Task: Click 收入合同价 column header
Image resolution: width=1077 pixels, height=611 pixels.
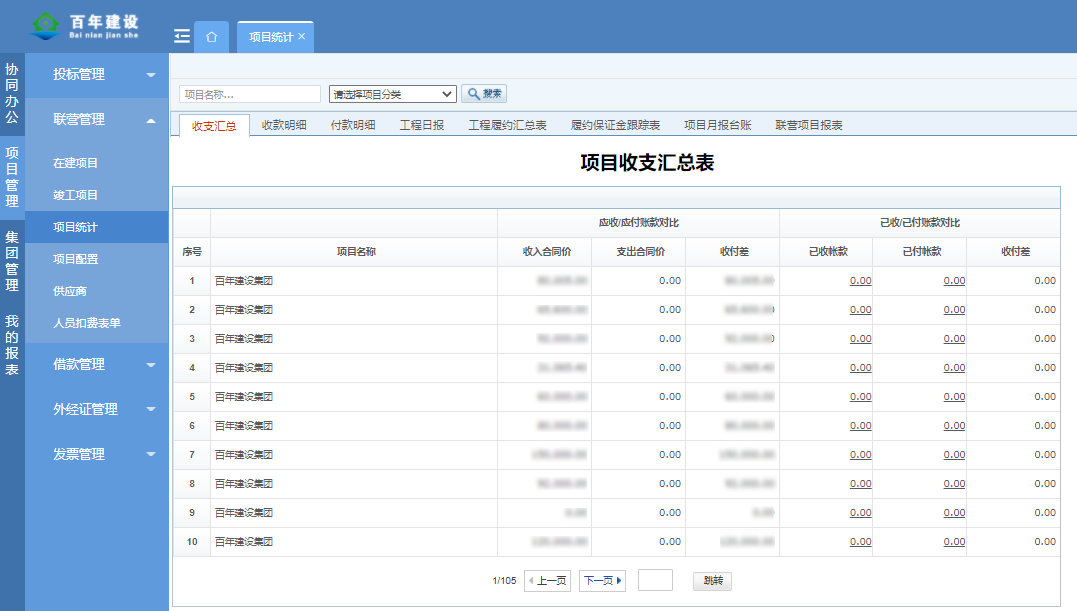Action: 547,252
